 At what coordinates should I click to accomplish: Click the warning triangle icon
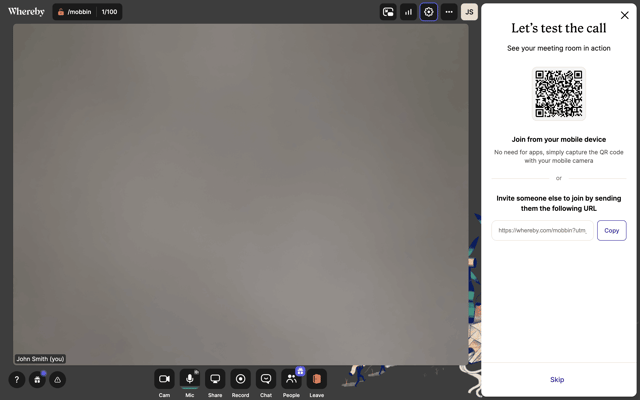(58, 380)
